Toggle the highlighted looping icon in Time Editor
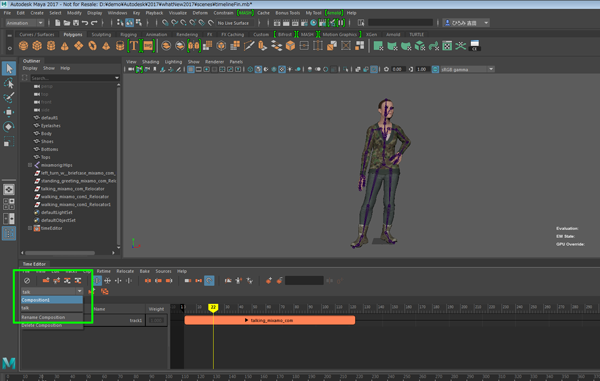 click(209, 281)
